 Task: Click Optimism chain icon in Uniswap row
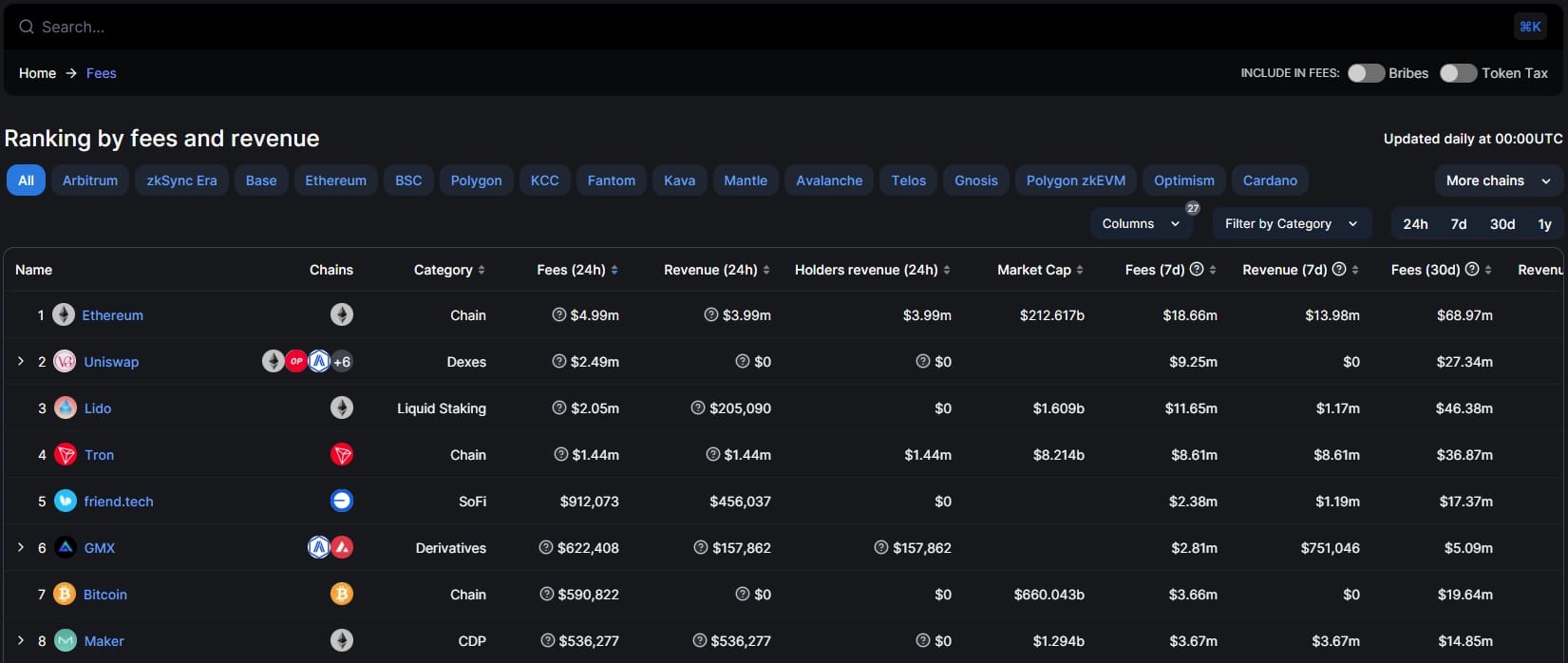pos(296,361)
